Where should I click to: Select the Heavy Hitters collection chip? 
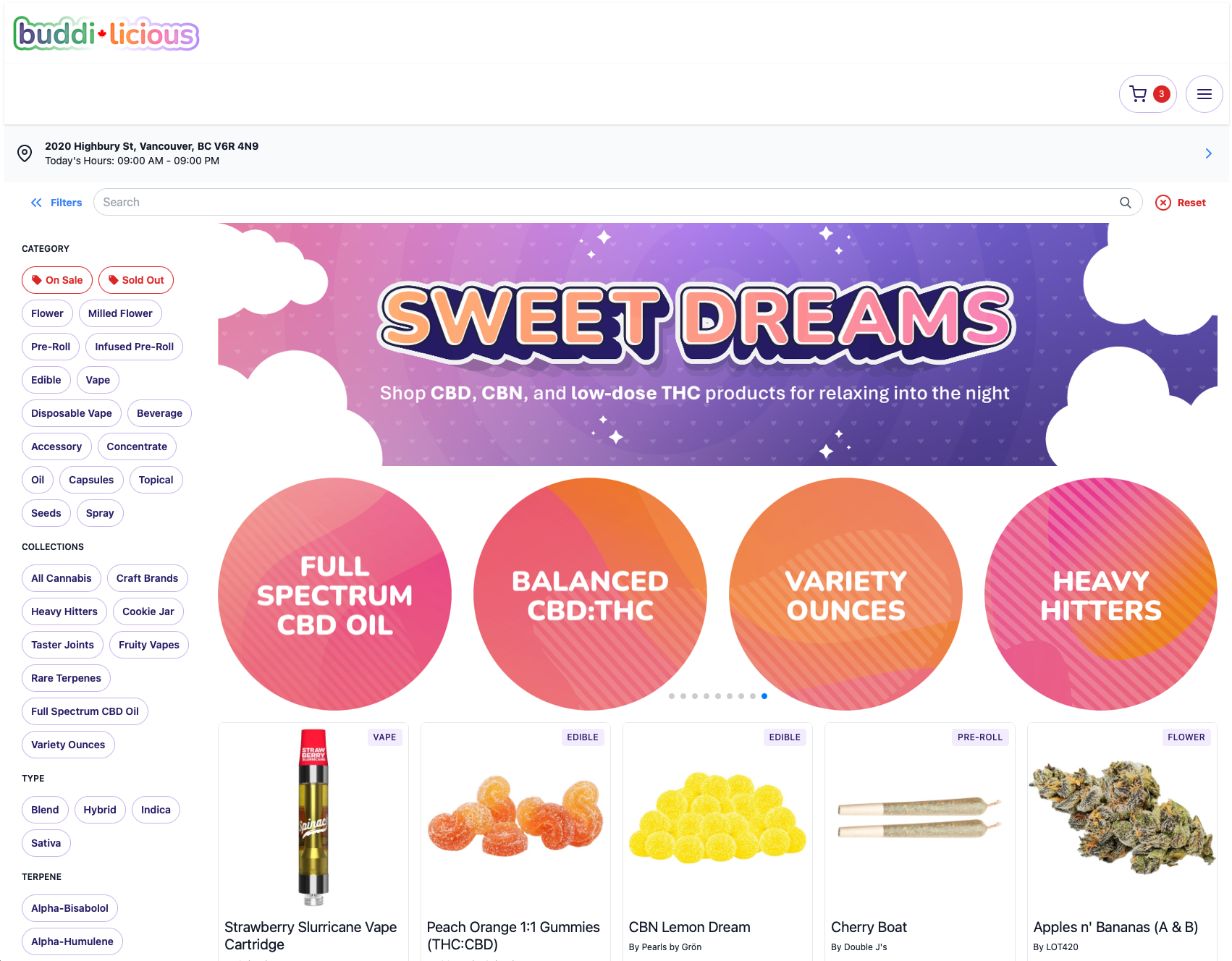click(64, 611)
